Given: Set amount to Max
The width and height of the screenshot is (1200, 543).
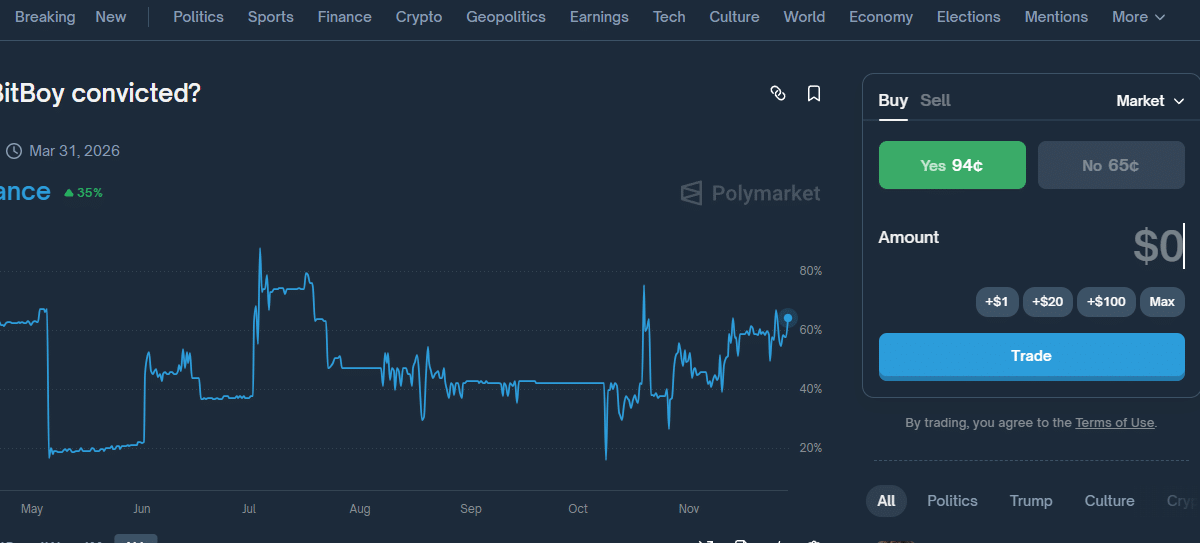Looking at the screenshot, I should [x=1162, y=302].
